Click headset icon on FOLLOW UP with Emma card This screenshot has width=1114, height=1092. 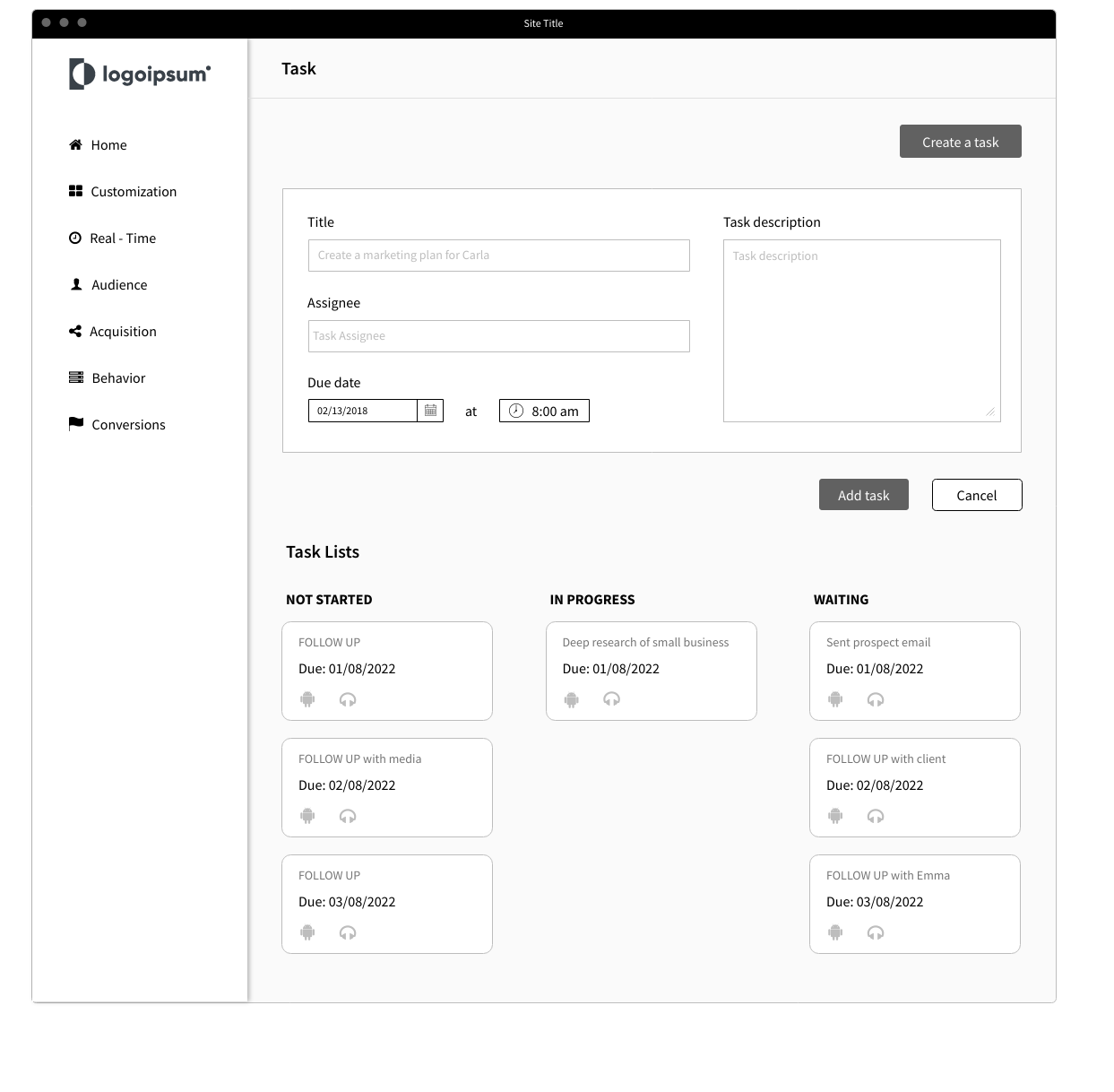coord(876,932)
